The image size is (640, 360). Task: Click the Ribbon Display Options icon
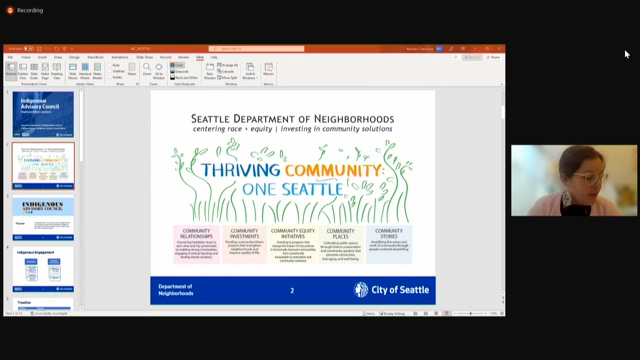[463, 49]
